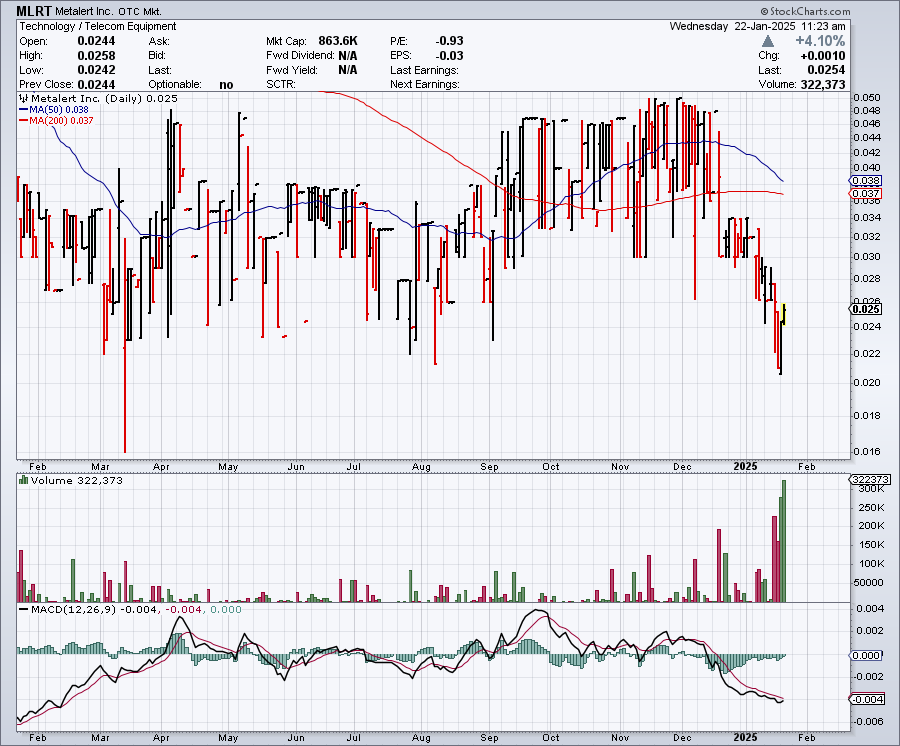Click the Prev Close value 0.0244
Screen dimensions: 900x746
click(x=96, y=84)
